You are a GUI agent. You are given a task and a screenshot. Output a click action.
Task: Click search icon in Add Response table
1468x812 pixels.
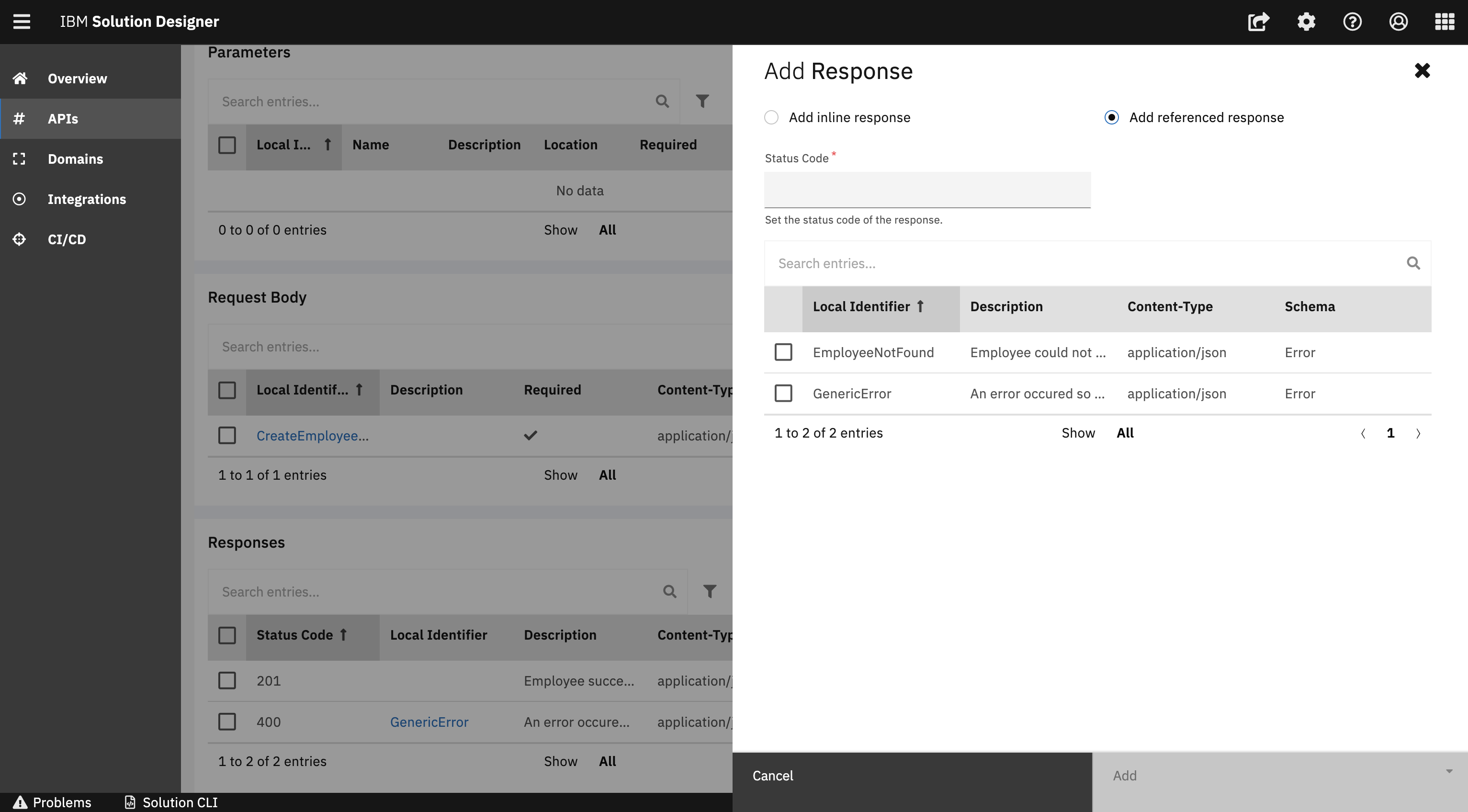1413,263
